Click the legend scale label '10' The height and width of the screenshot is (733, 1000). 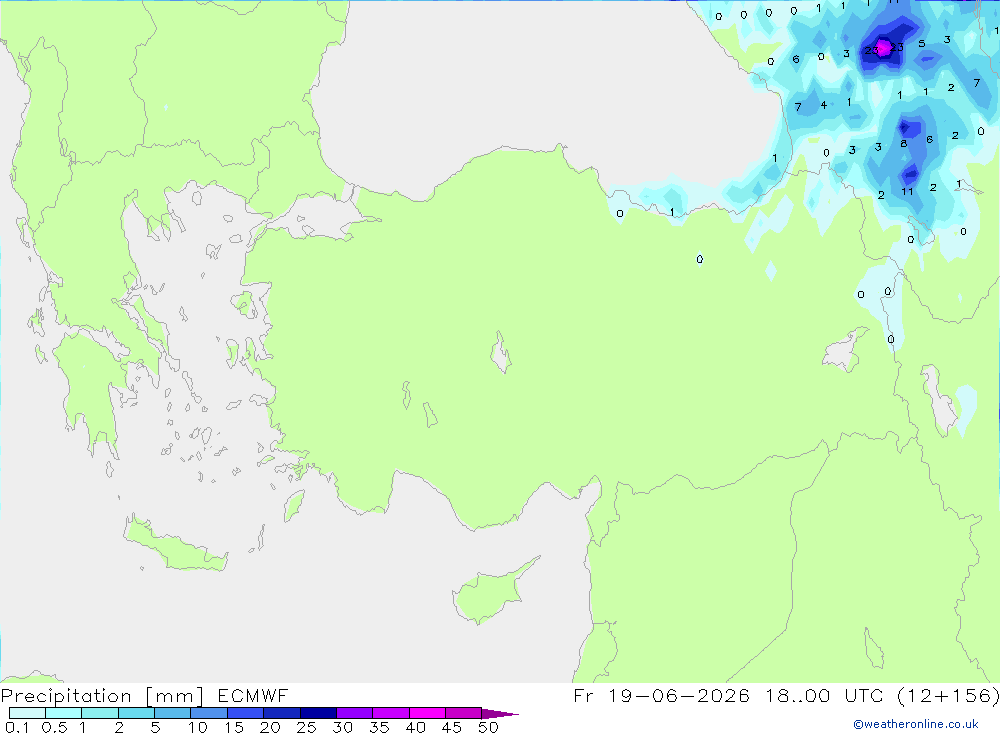pos(198,727)
